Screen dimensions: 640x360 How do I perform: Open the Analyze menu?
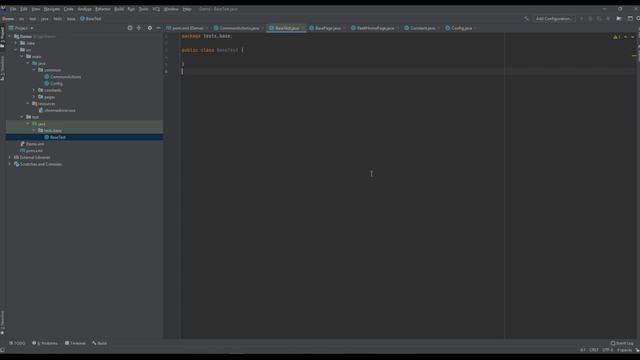pos(84,9)
